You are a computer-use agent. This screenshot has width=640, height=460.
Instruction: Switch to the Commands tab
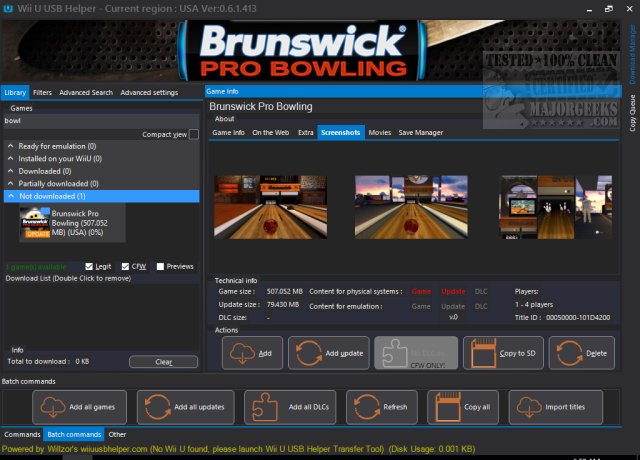[x=22, y=435]
